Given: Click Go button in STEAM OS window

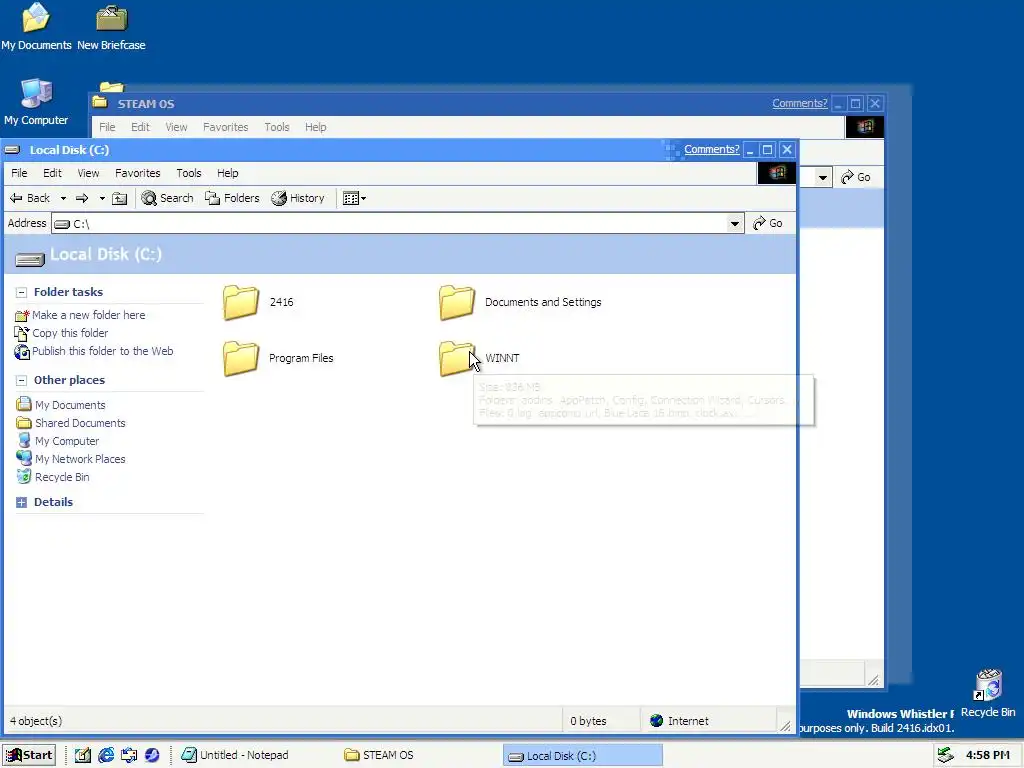Looking at the screenshot, I should tap(856, 178).
